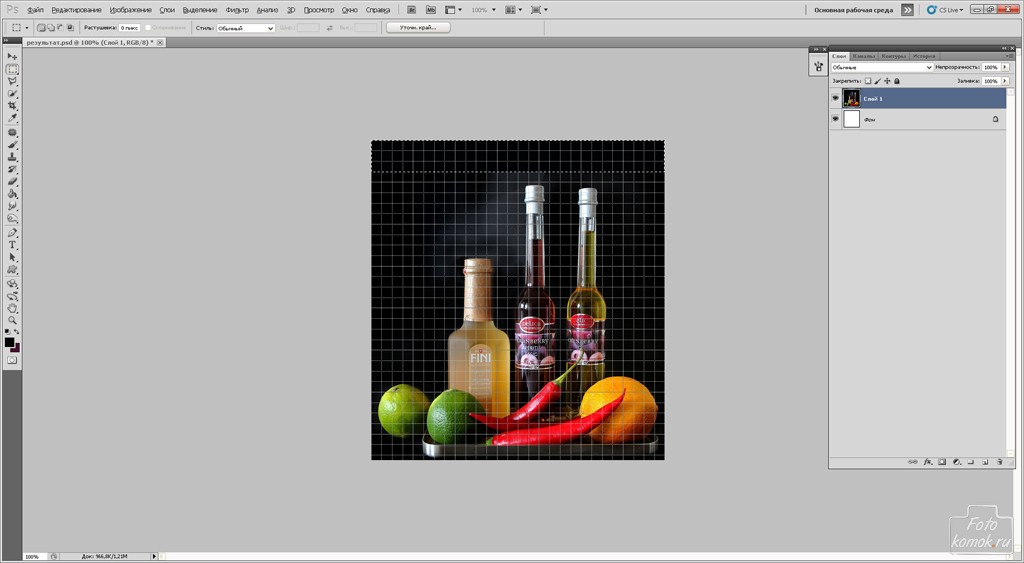The image size is (1024, 563).
Task: Hide layer Слой 1 with eye icon
Action: pos(836,98)
